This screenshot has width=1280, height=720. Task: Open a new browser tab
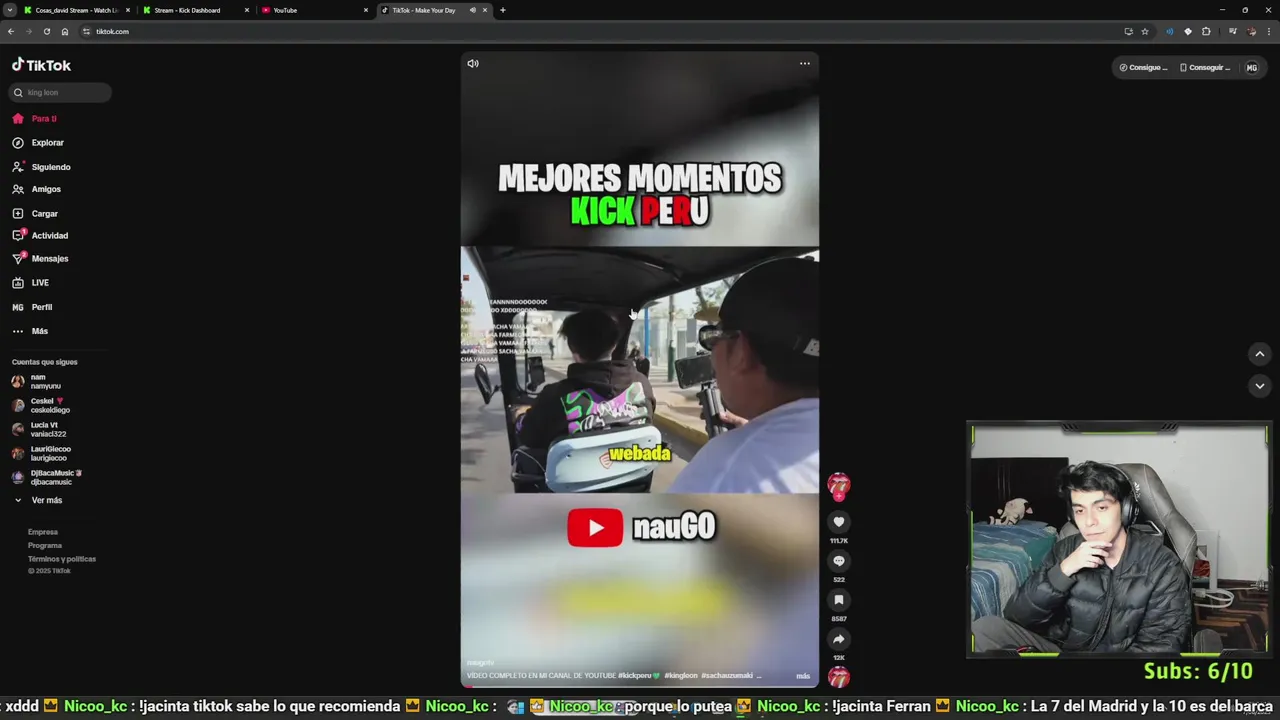tap(503, 10)
